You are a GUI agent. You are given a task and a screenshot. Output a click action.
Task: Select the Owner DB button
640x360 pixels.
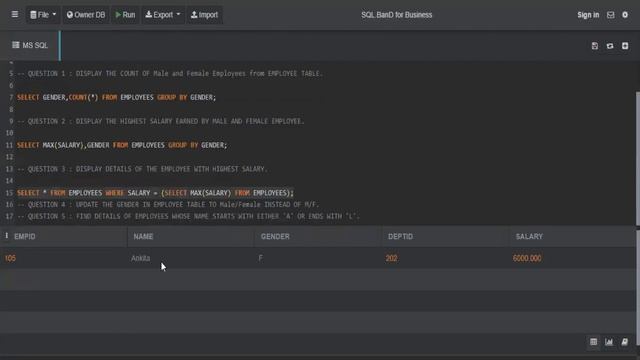[86, 15]
